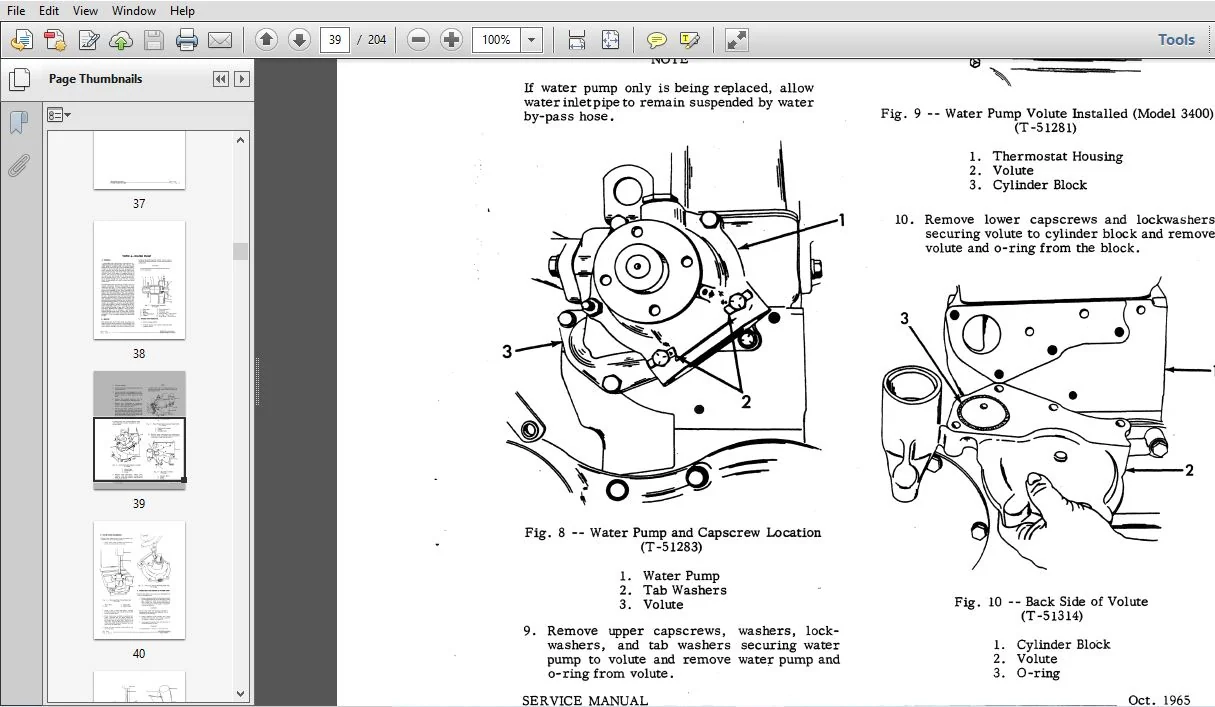Add a sticky note comment
The height and width of the screenshot is (707, 1215).
pos(657,40)
